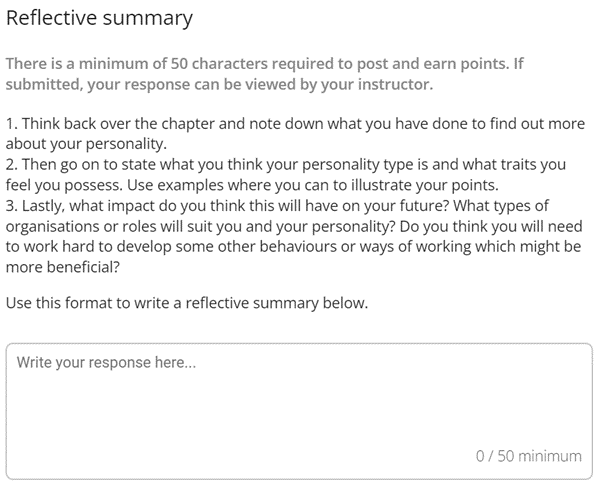
Task: Click into the 'Write your response here...' text box
Action: point(107,363)
